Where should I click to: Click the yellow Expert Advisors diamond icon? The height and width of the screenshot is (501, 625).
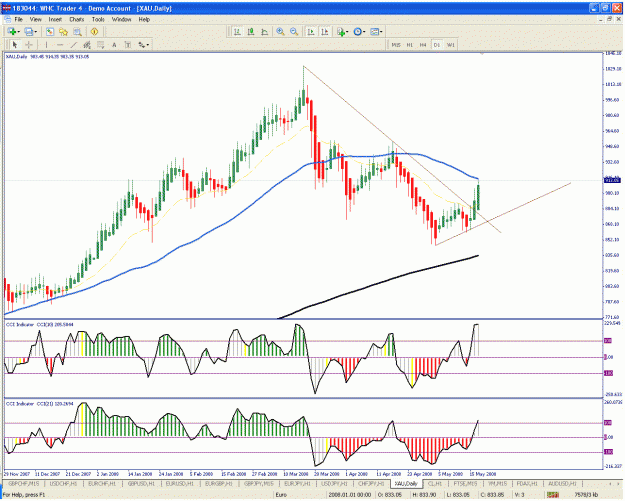point(94,31)
